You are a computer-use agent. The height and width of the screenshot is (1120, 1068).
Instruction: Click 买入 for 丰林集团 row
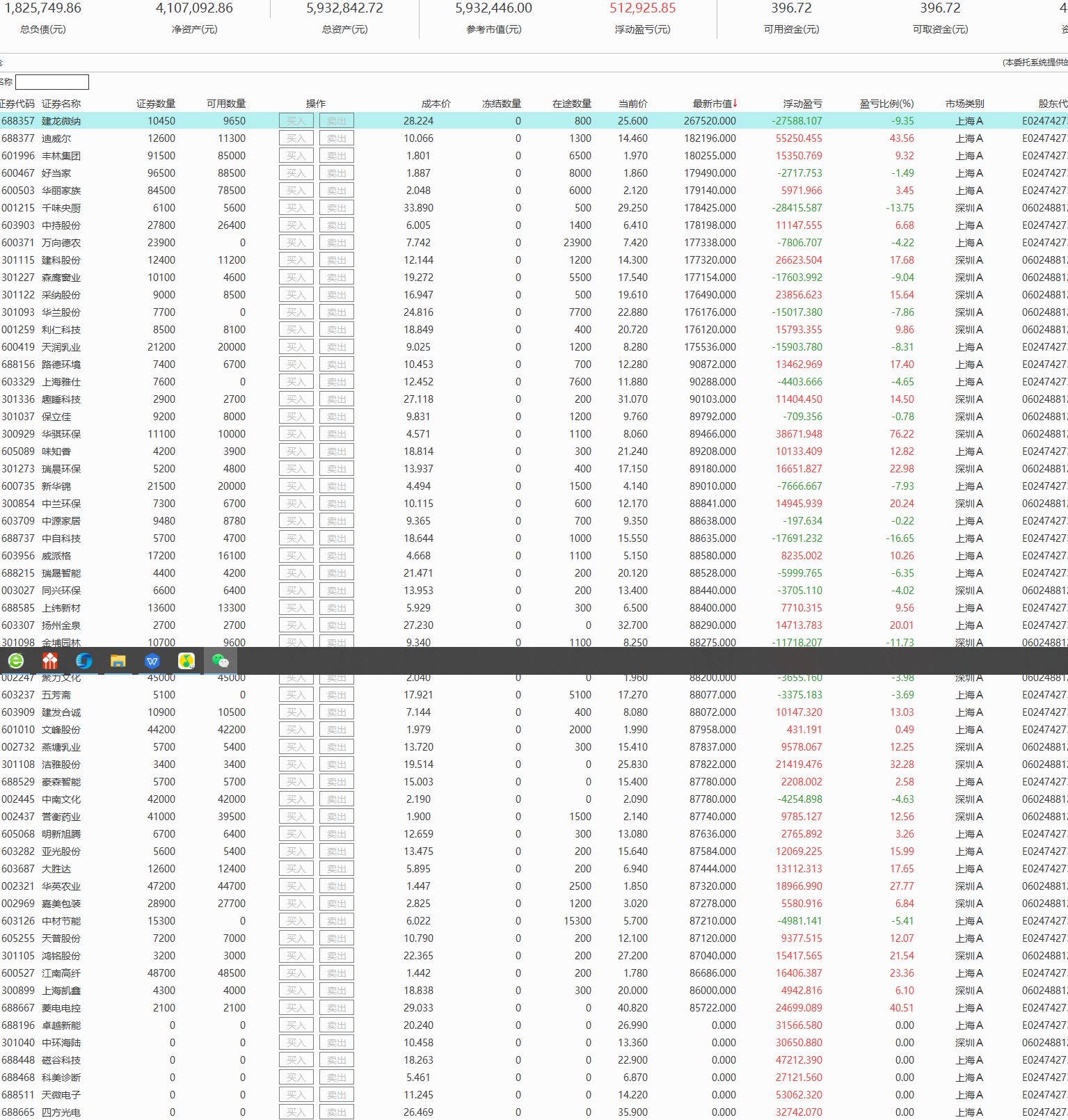pos(296,156)
